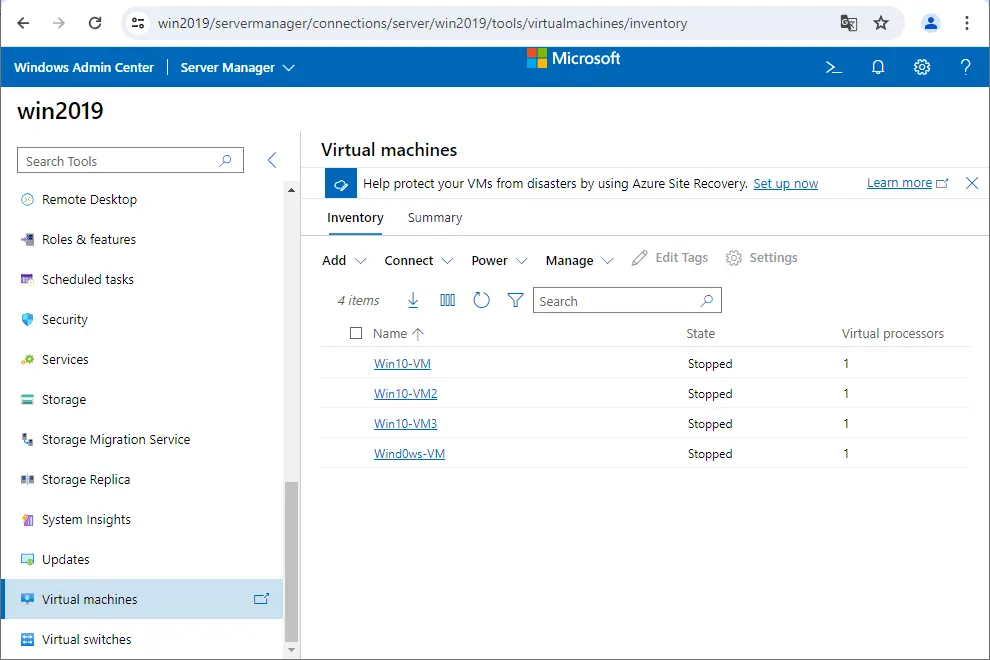Click sidebar scrollbar down arrow
Image resolution: width=990 pixels, height=660 pixels.
[291, 650]
